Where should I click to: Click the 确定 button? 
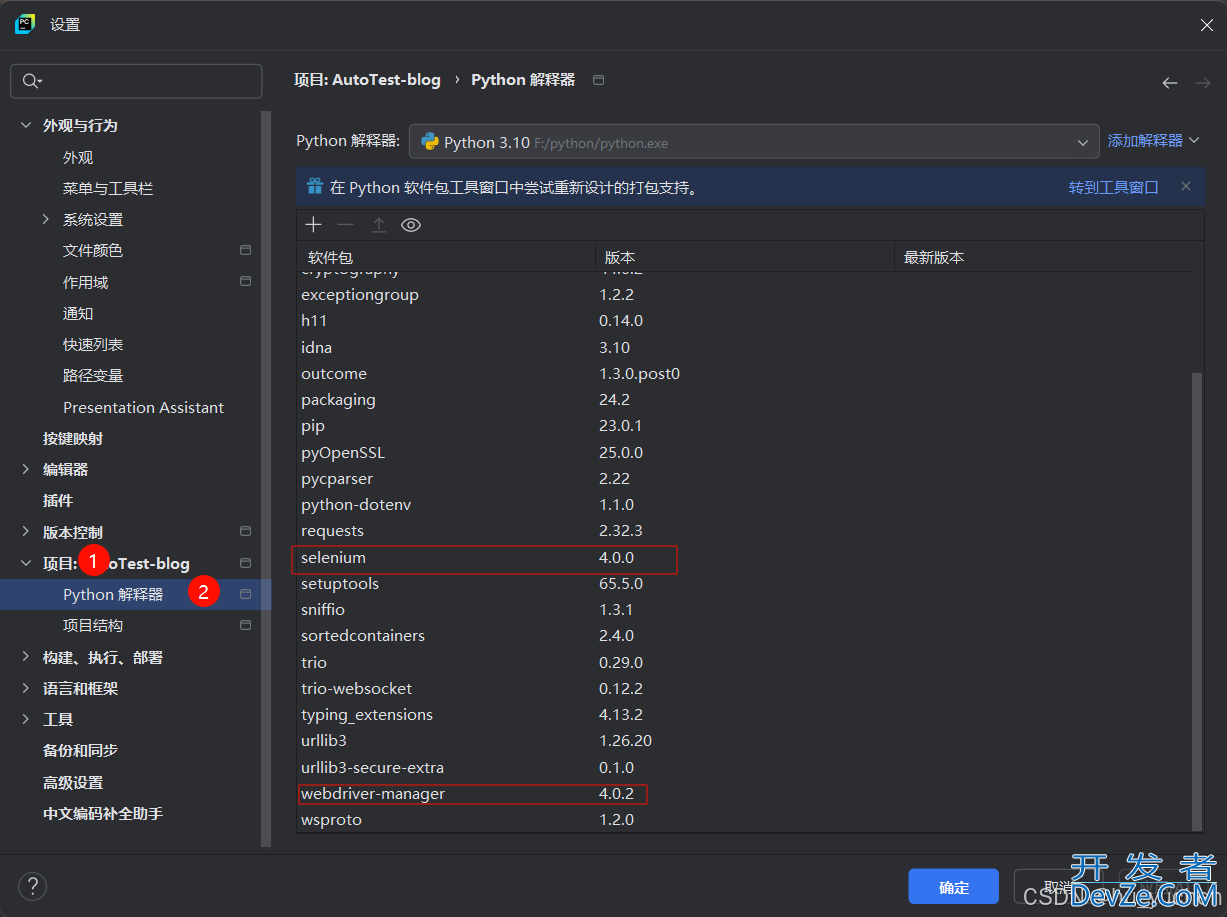tap(953, 887)
